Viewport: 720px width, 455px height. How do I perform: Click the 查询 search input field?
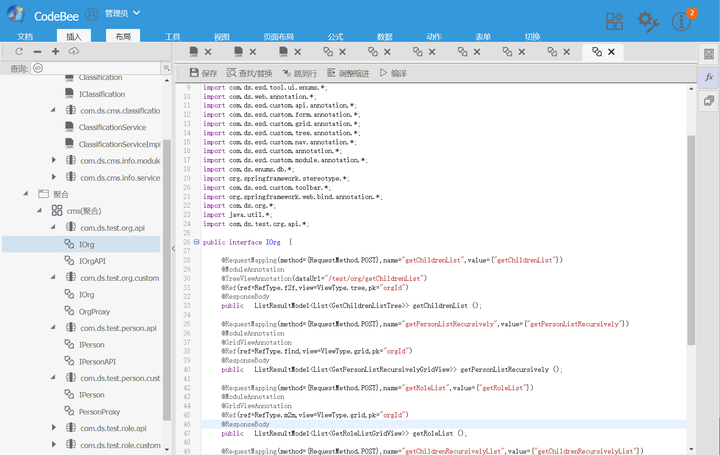(x=95, y=68)
